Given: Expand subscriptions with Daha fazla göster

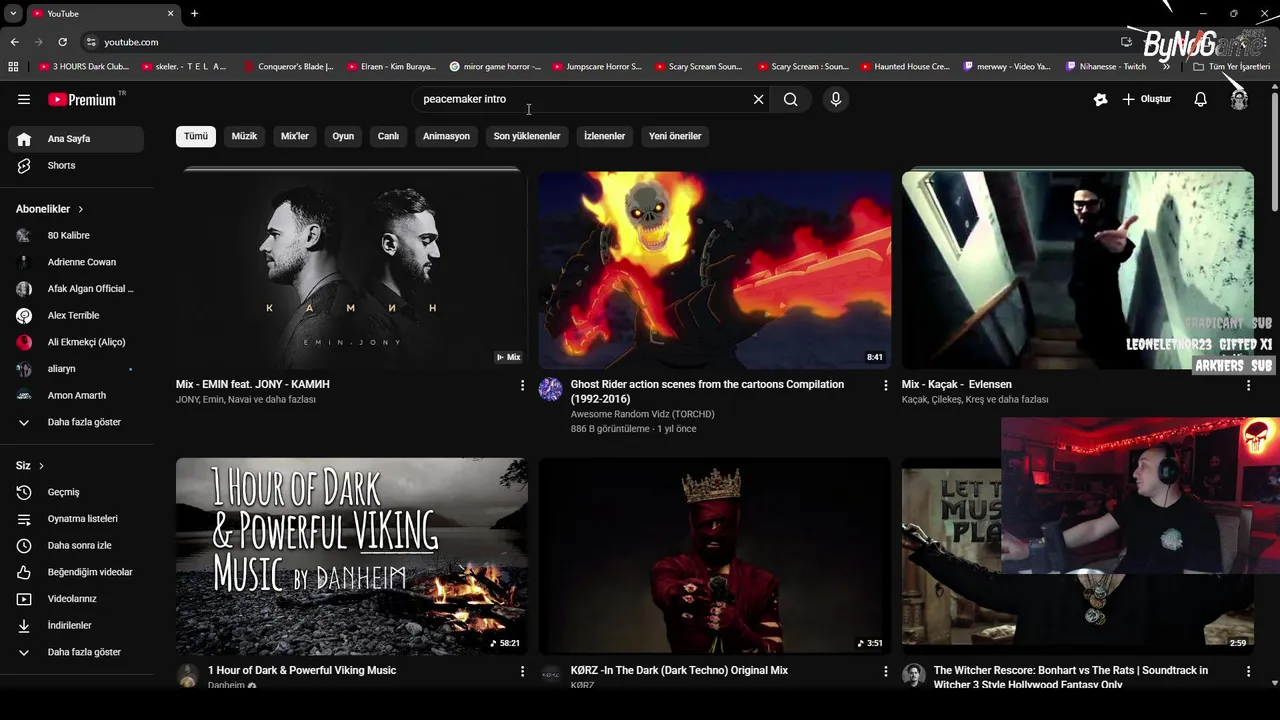Looking at the screenshot, I should tap(76, 422).
